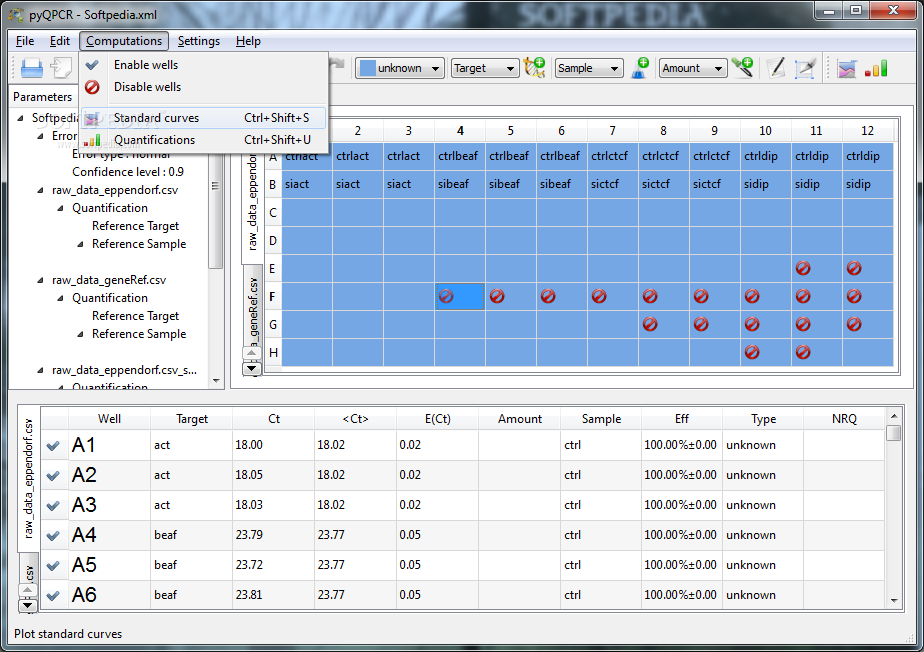Viewport: 924px width, 652px height.
Task: Add a new target with the DNA plus icon
Action: point(534,68)
